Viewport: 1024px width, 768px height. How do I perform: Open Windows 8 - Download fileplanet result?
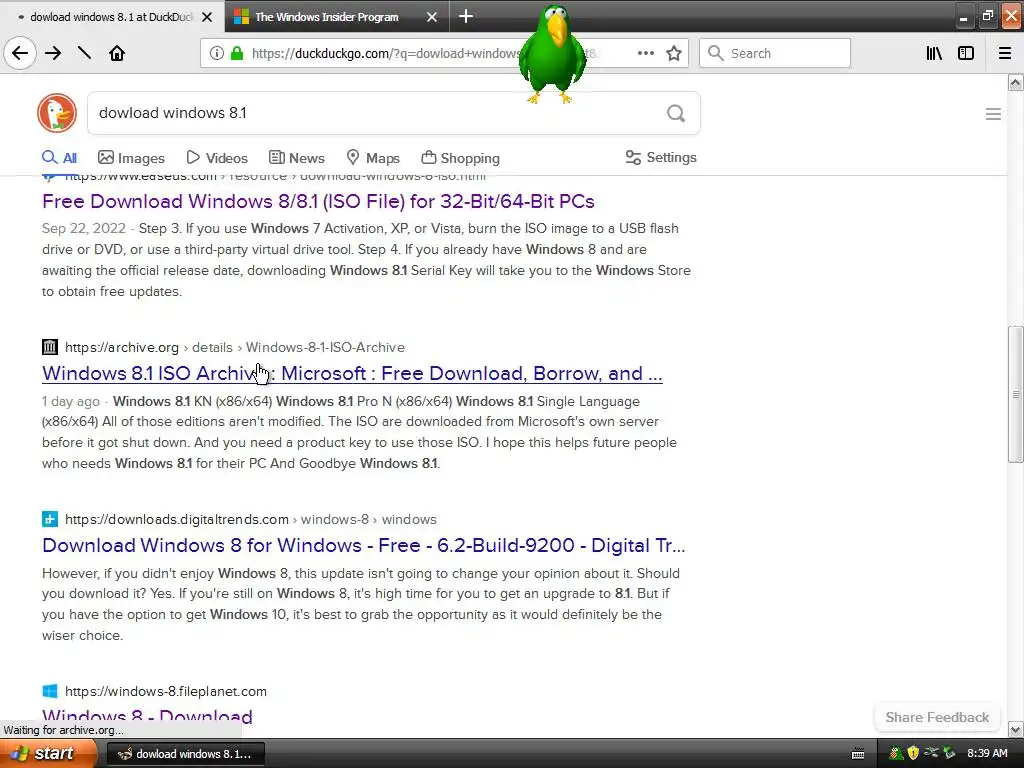tap(147, 716)
